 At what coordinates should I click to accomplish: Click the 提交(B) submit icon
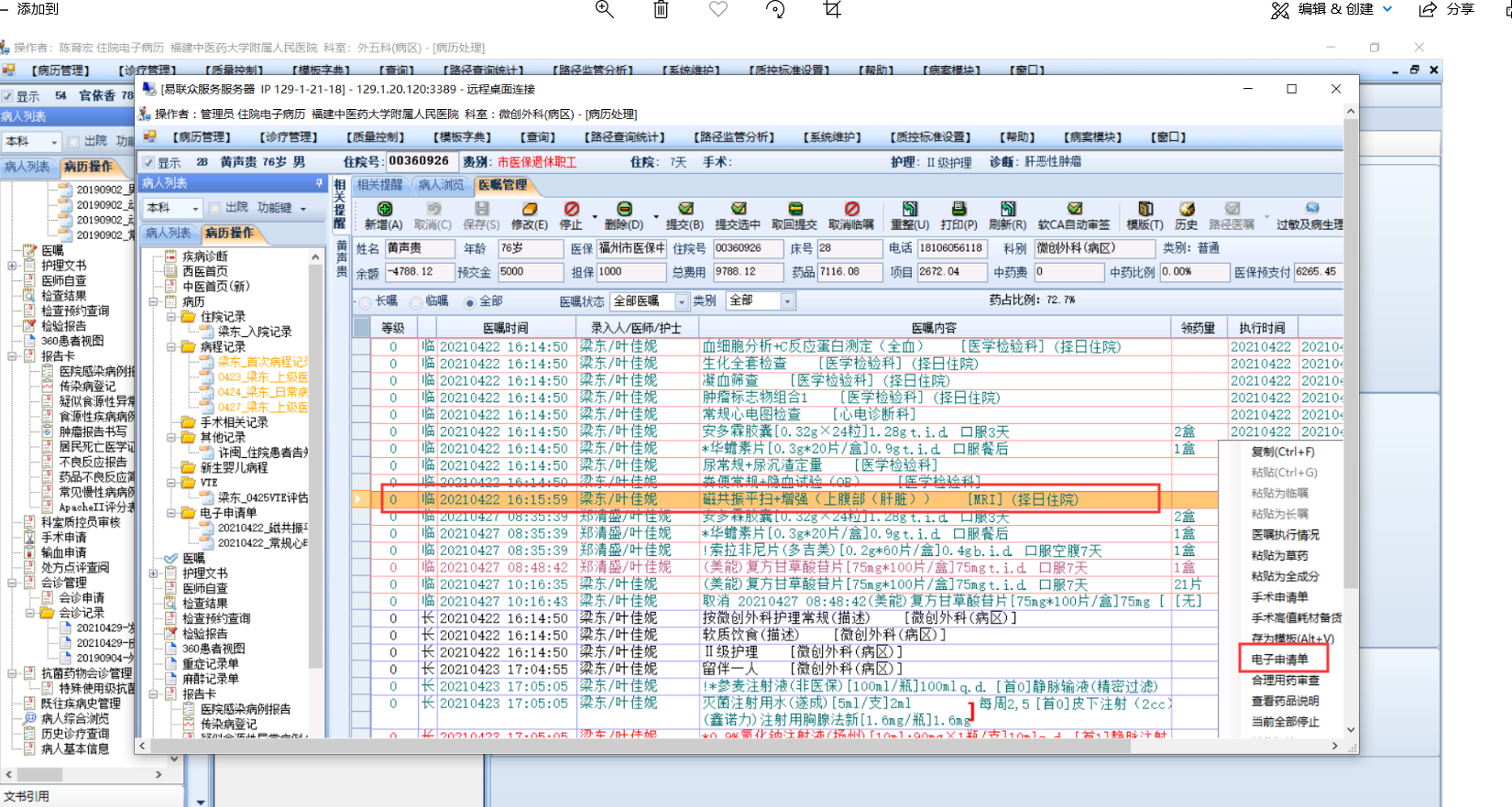[685, 210]
